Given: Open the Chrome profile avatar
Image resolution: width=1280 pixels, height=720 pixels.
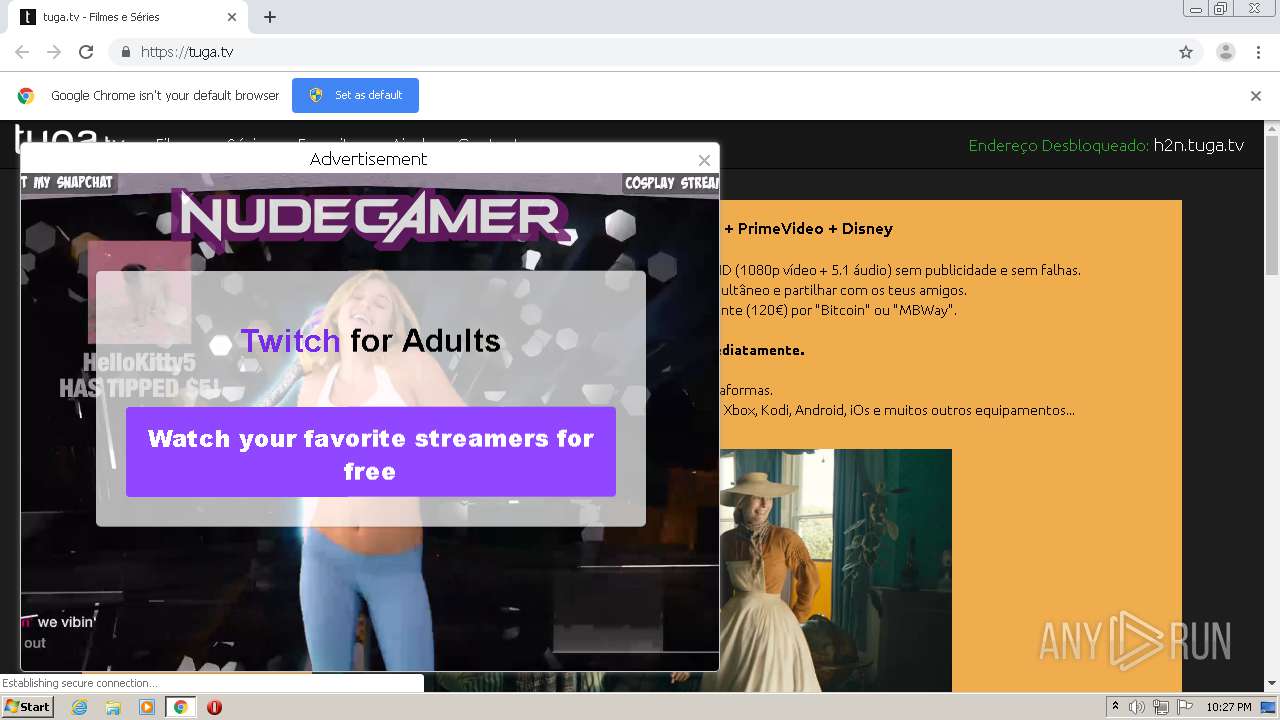Looking at the screenshot, I should pyautogui.click(x=1226, y=52).
